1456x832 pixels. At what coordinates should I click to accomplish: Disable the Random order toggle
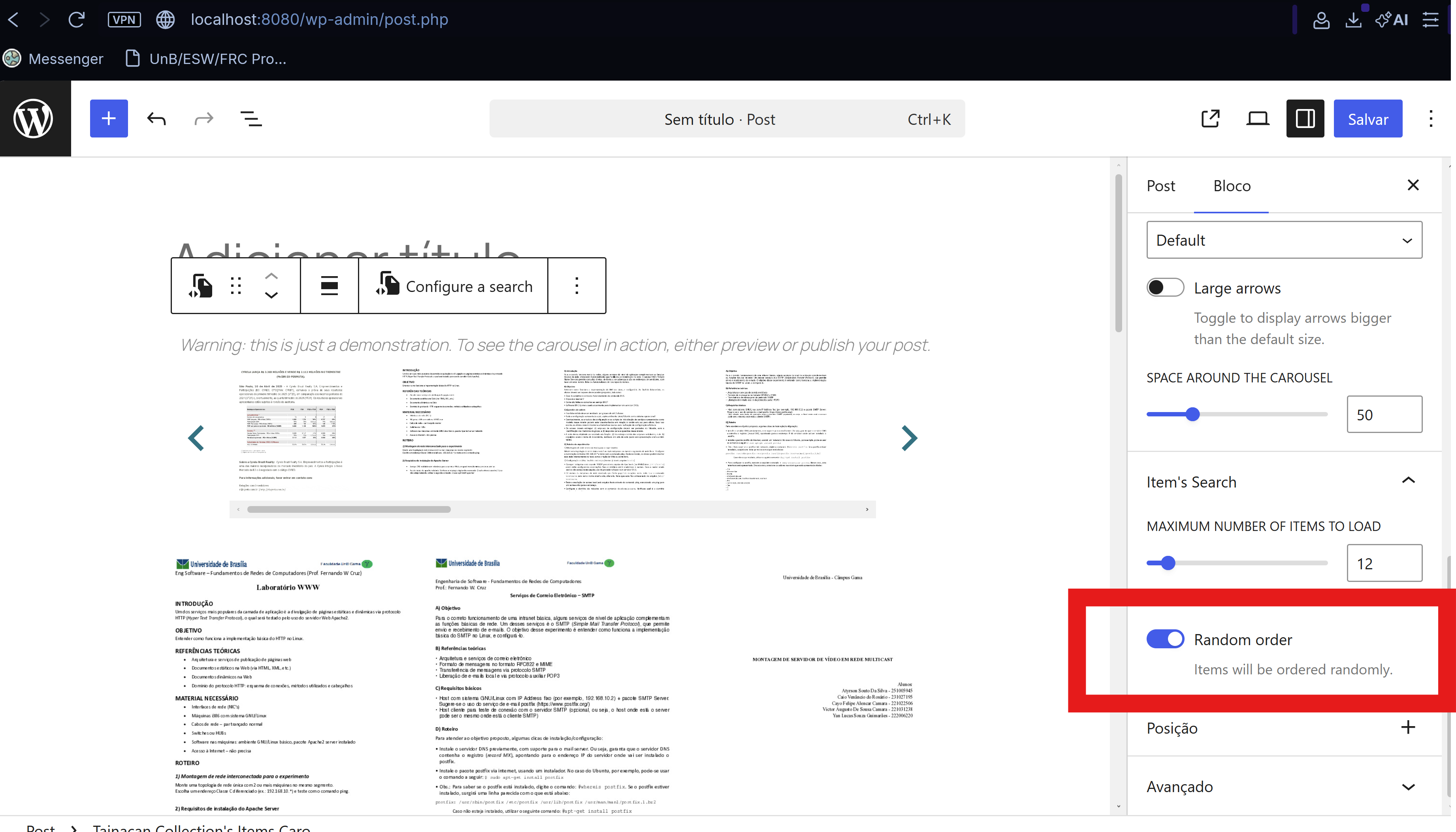[x=1164, y=639]
